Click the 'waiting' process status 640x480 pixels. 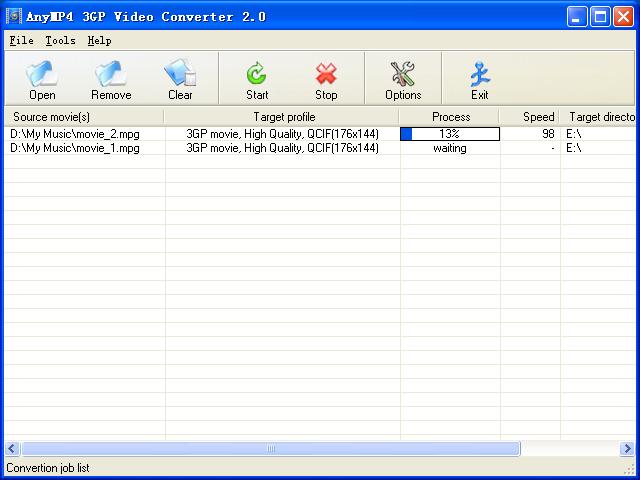[450, 148]
